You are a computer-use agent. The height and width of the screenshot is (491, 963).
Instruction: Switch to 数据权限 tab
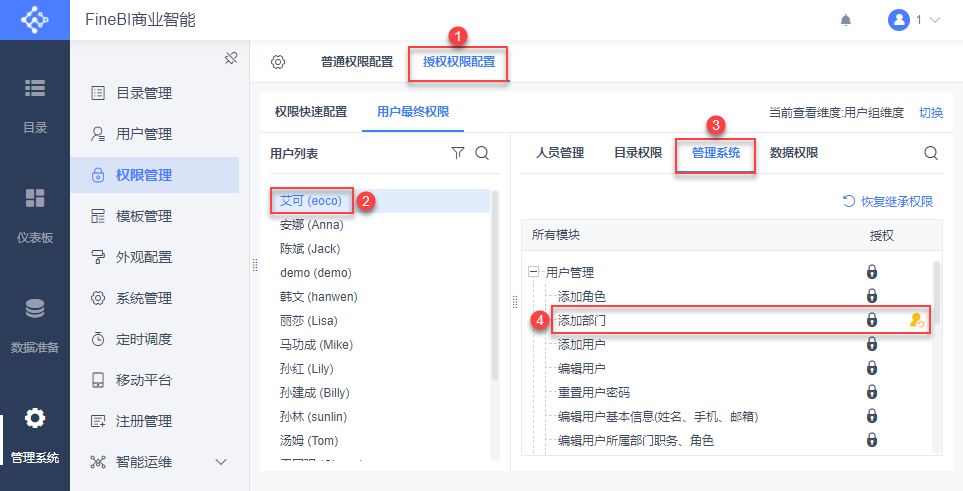pos(793,153)
